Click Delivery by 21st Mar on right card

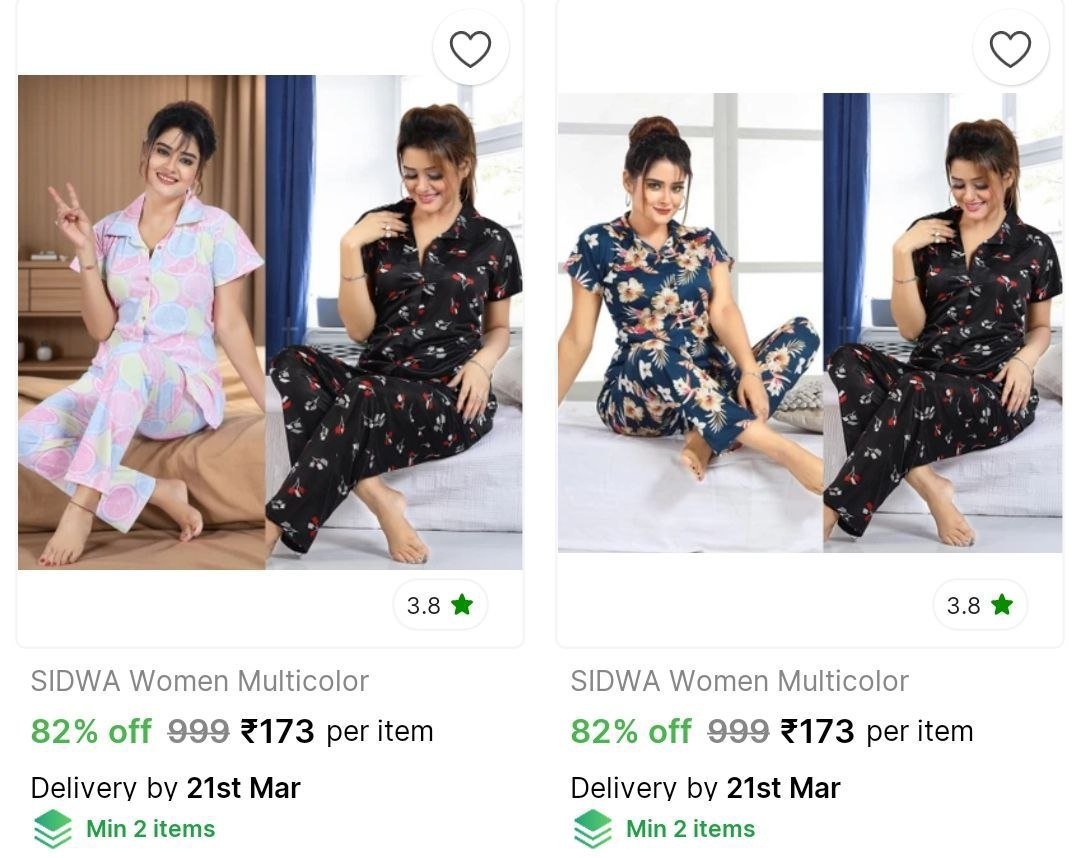[705, 788]
